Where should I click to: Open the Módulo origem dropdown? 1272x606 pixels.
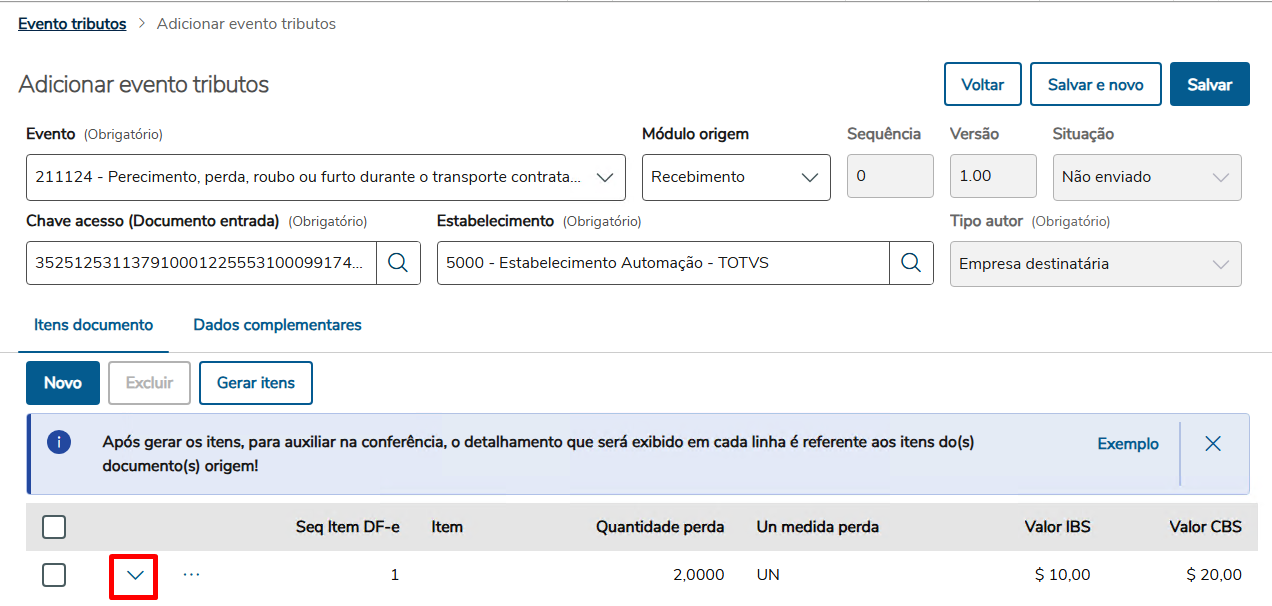click(809, 177)
